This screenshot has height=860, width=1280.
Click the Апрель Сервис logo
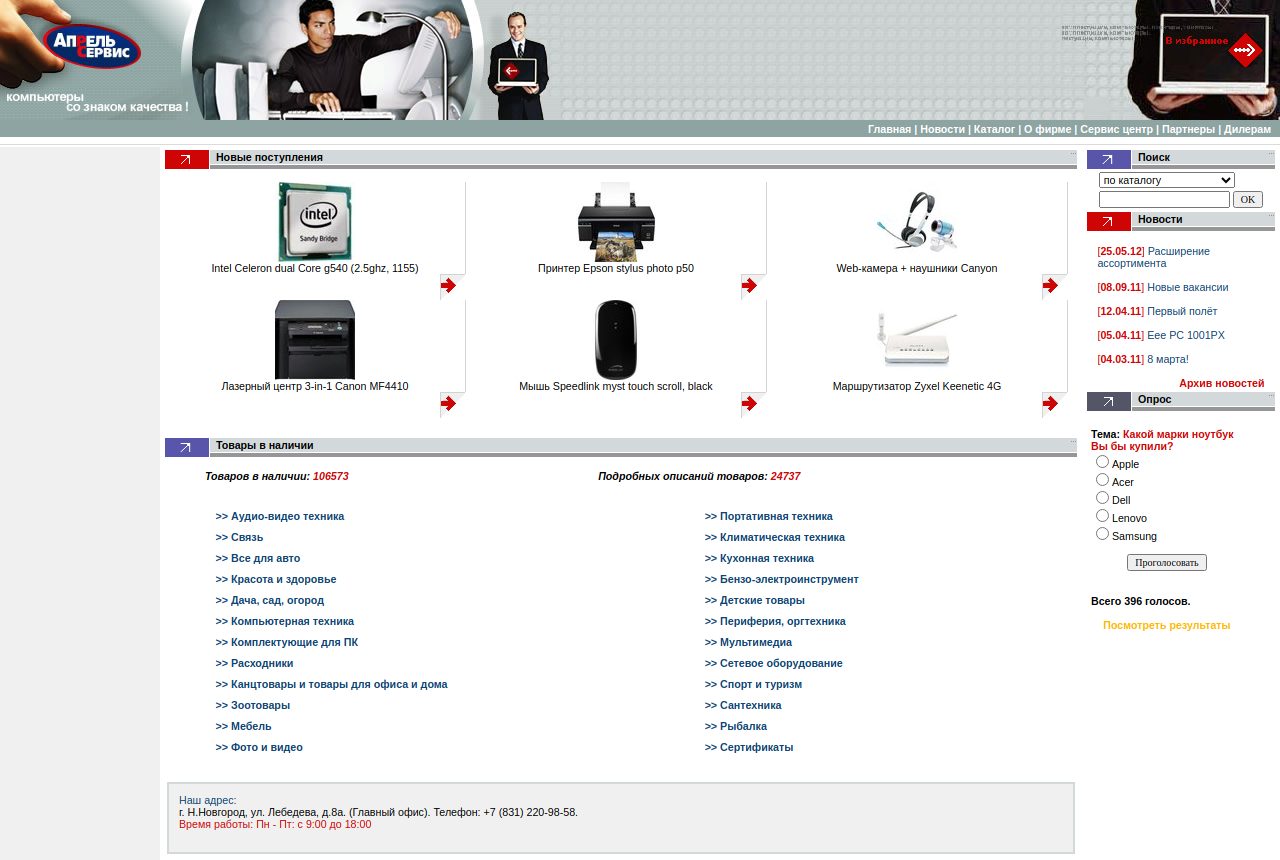click(x=92, y=46)
